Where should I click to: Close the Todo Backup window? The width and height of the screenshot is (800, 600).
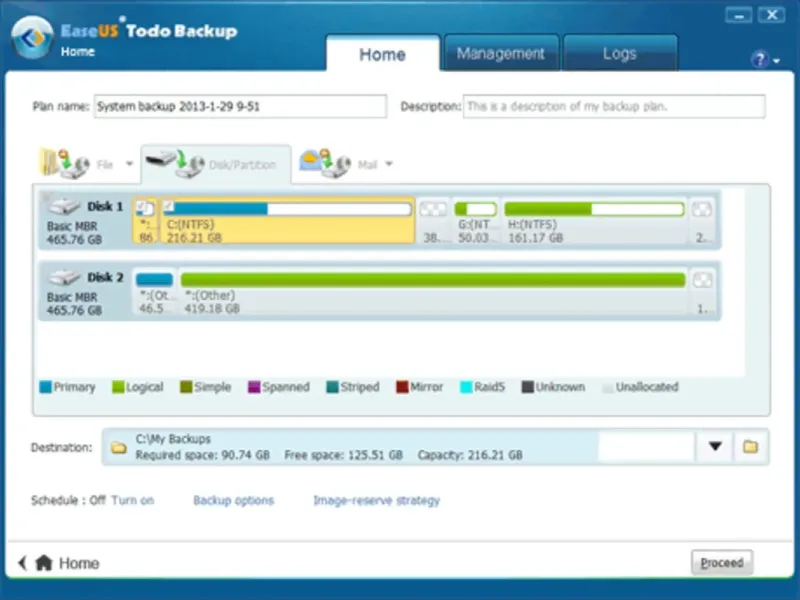pos(772,15)
